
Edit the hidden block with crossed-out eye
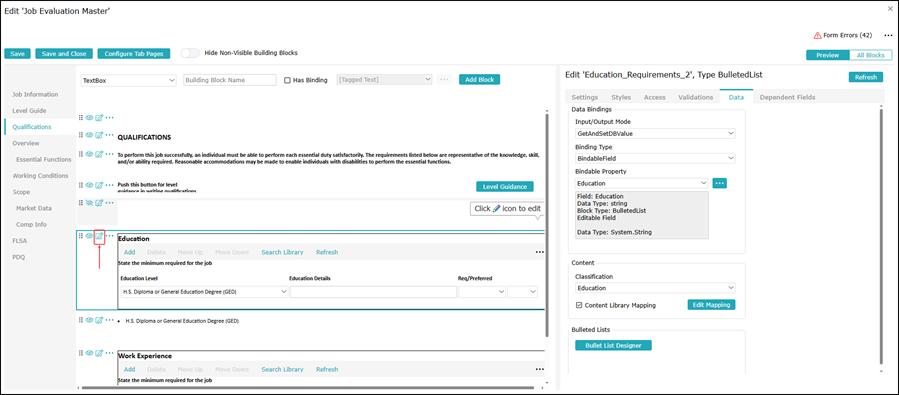99,203
